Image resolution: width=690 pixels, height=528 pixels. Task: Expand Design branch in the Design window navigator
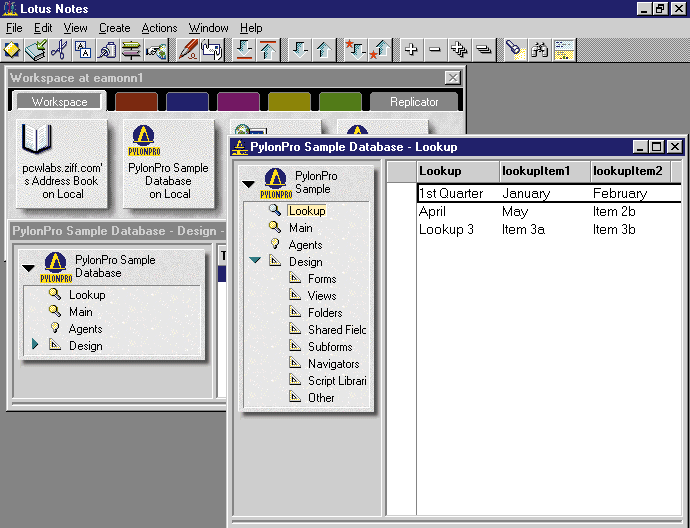click(35, 345)
